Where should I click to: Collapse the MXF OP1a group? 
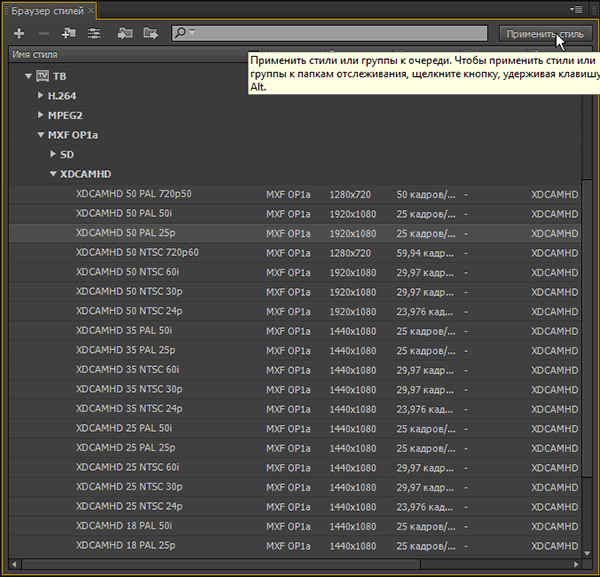pos(41,135)
